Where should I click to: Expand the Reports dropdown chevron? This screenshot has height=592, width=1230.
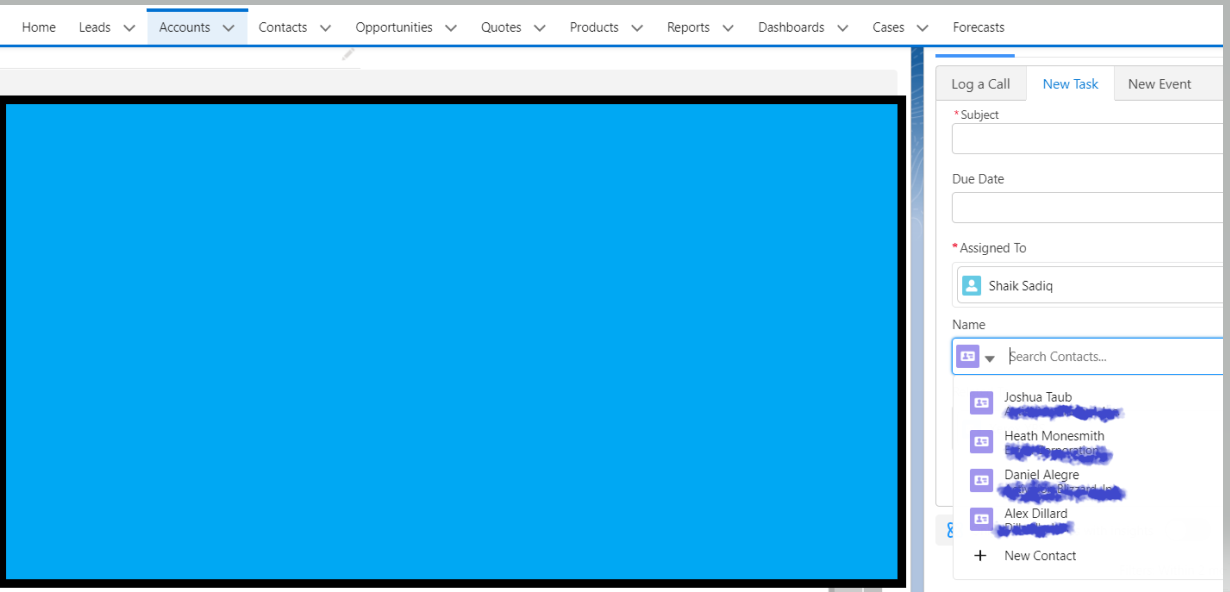[728, 28]
